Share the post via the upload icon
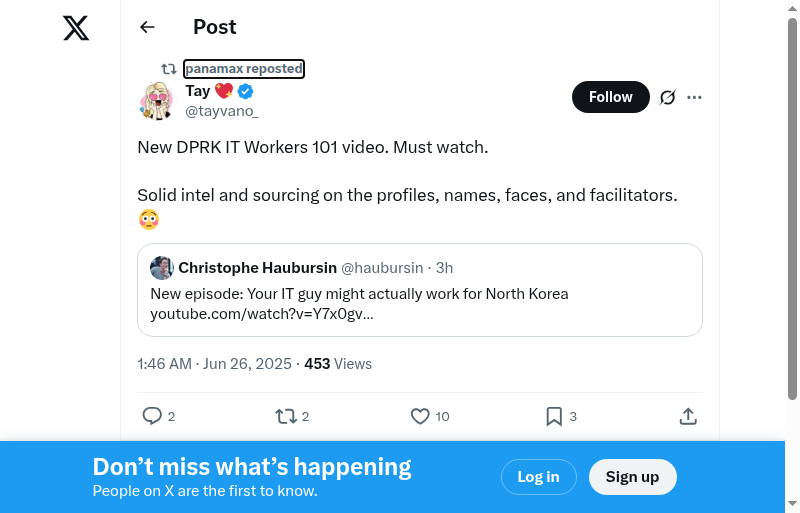The image size is (800, 513). pos(688,416)
